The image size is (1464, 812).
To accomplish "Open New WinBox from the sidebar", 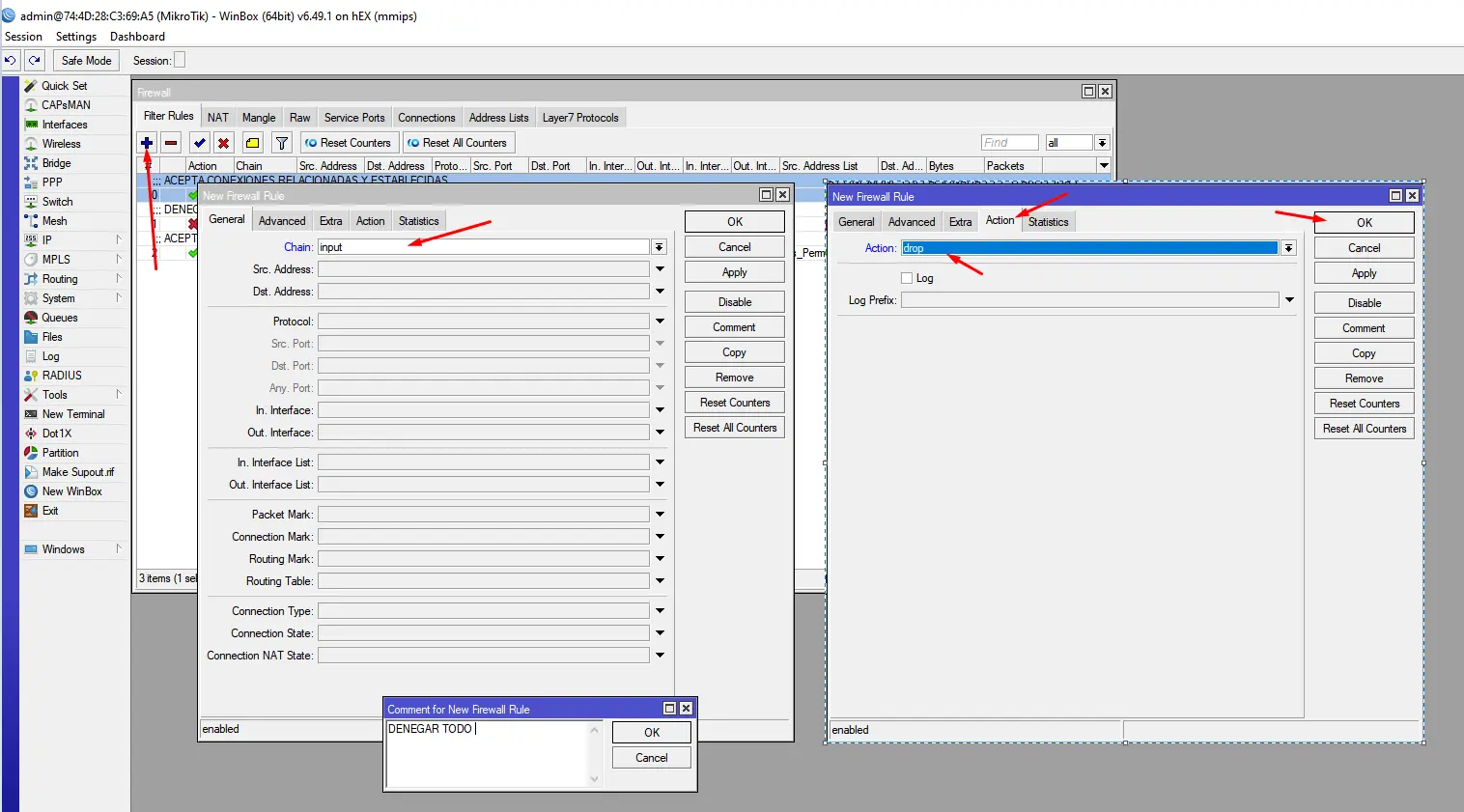I will 71,491.
